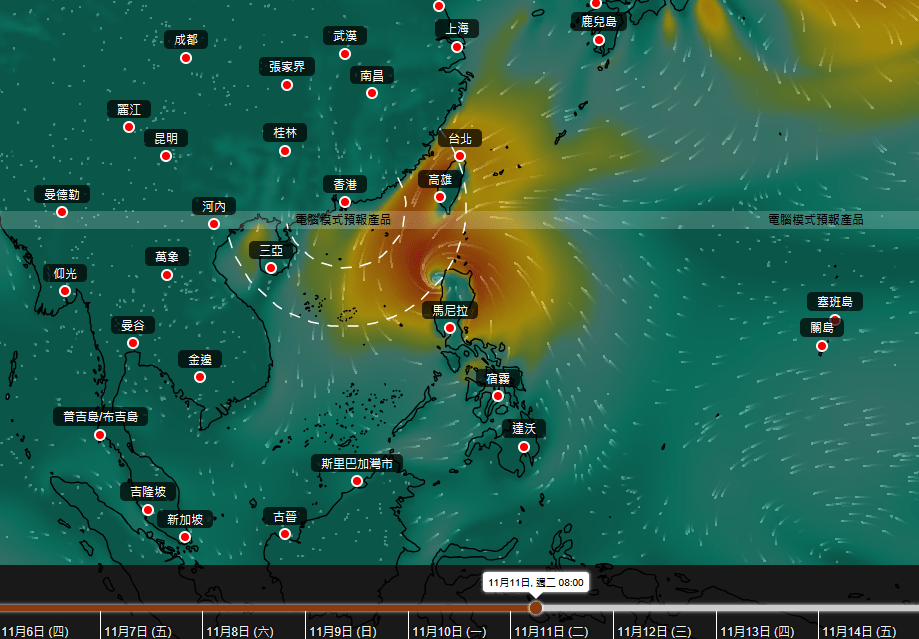919x639 pixels.
Task: Select the 鹿兒島 city label
Action: point(599,21)
